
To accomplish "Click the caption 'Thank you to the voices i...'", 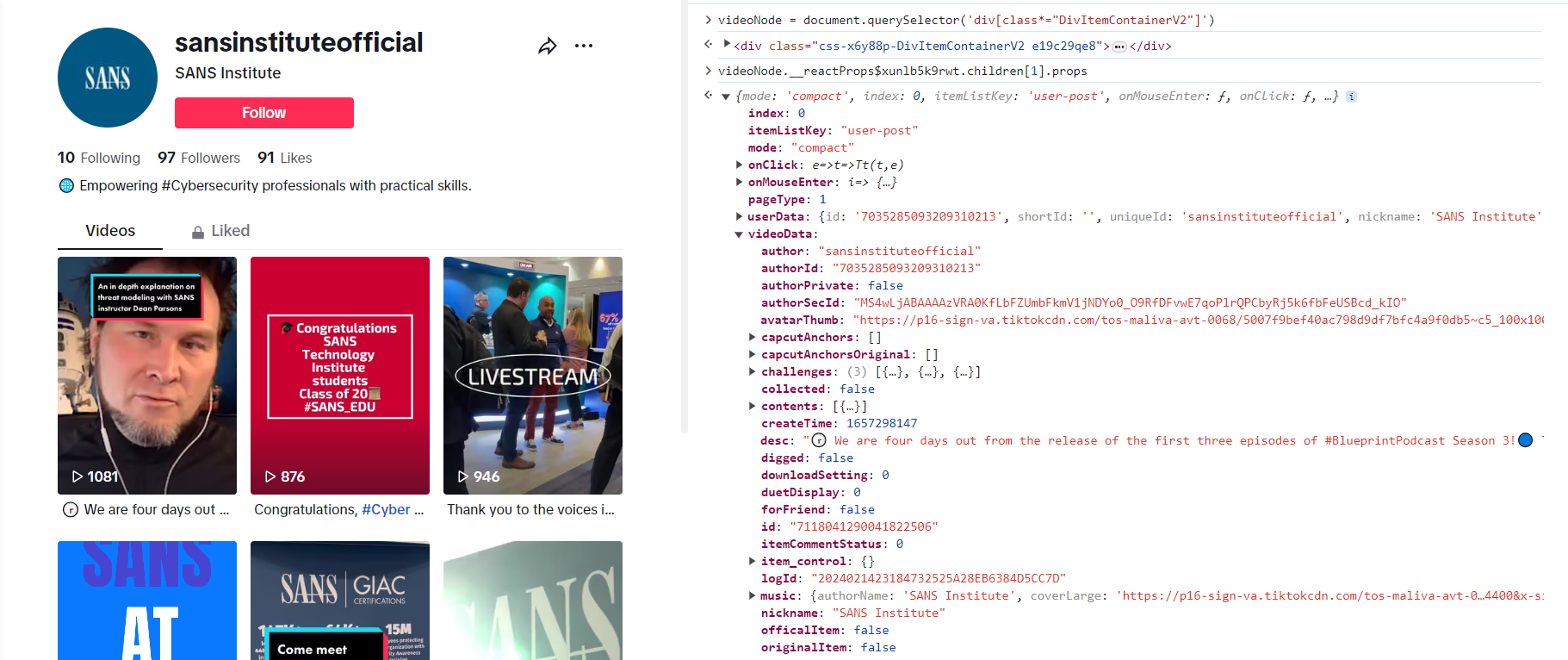I will [x=531, y=510].
